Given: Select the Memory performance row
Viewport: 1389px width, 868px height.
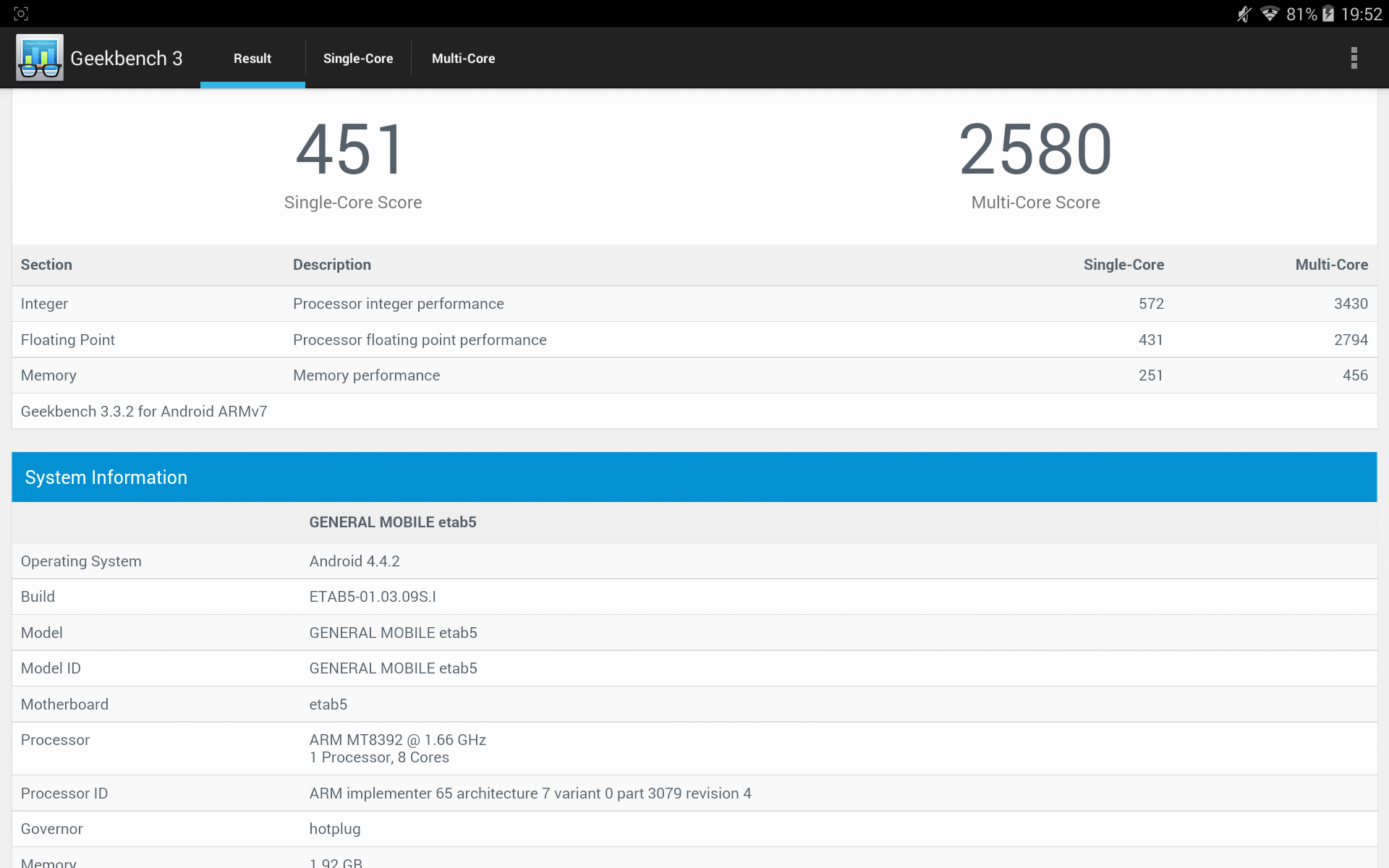Looking at the screenshot, I should click(x=694, y=375).
